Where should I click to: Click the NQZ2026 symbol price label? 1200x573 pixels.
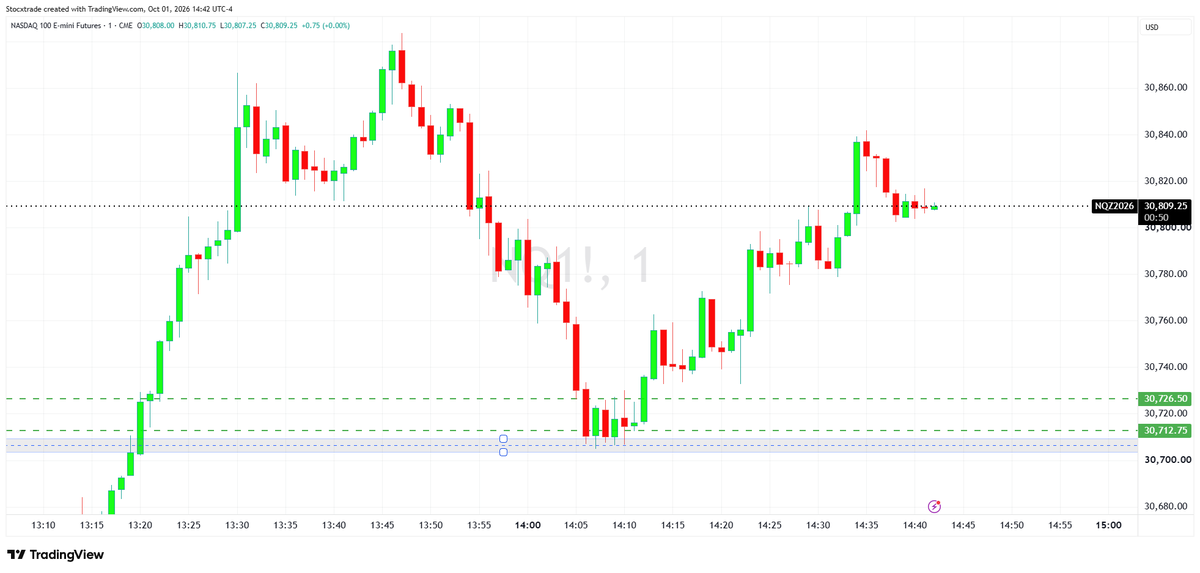click(1114, 206)
